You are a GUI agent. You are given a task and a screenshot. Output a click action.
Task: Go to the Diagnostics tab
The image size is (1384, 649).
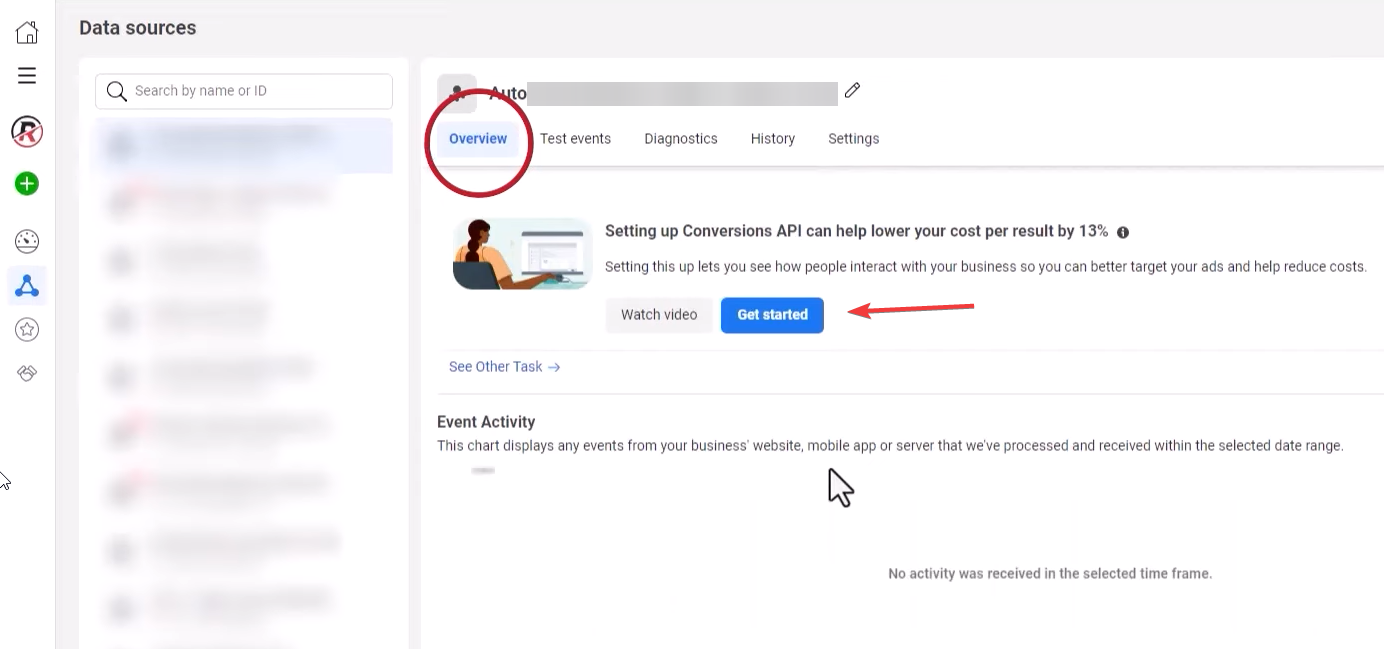click(x=681, y=139)
